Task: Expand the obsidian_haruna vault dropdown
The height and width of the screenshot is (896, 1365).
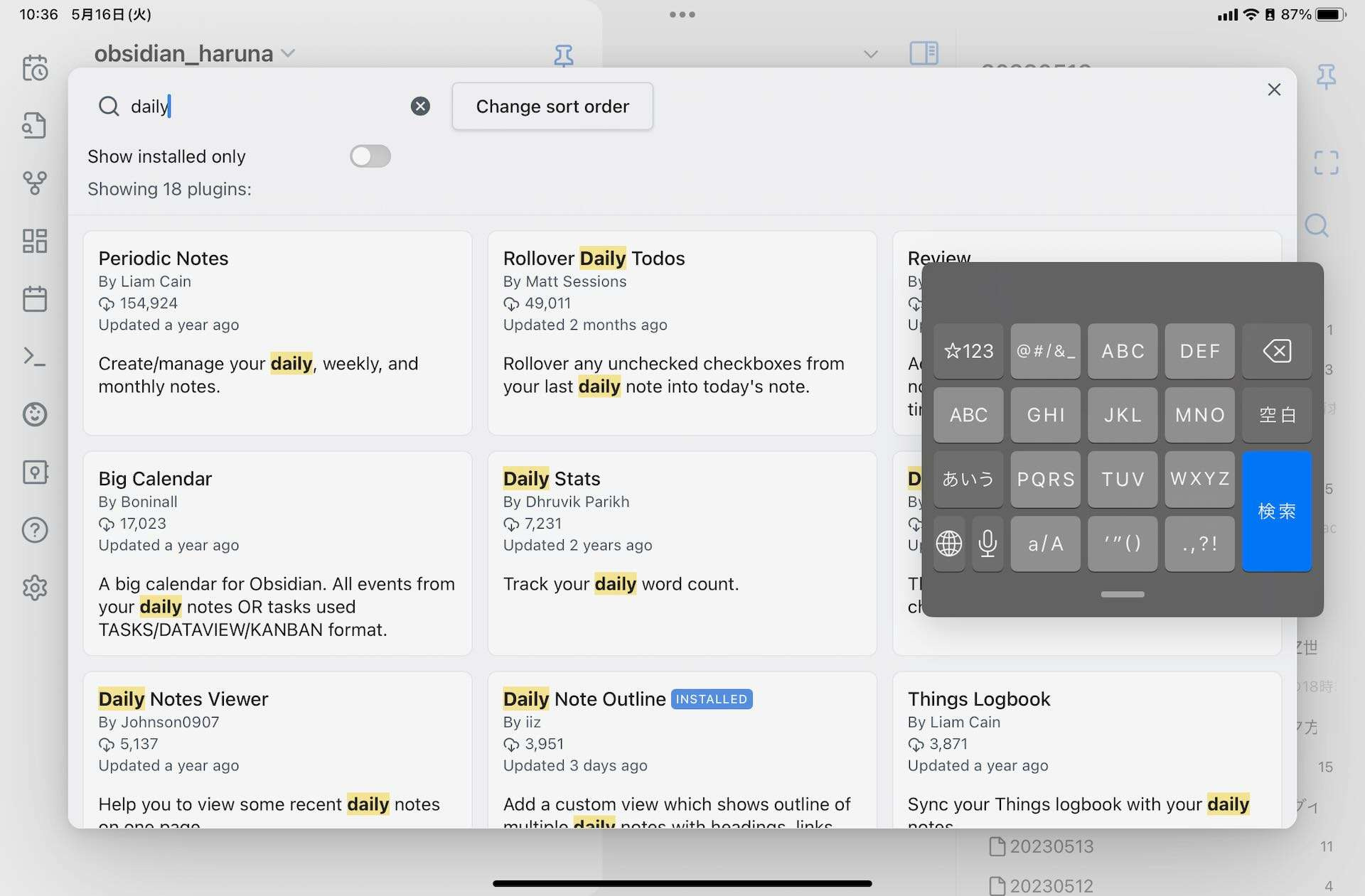Action: [288, 53]
